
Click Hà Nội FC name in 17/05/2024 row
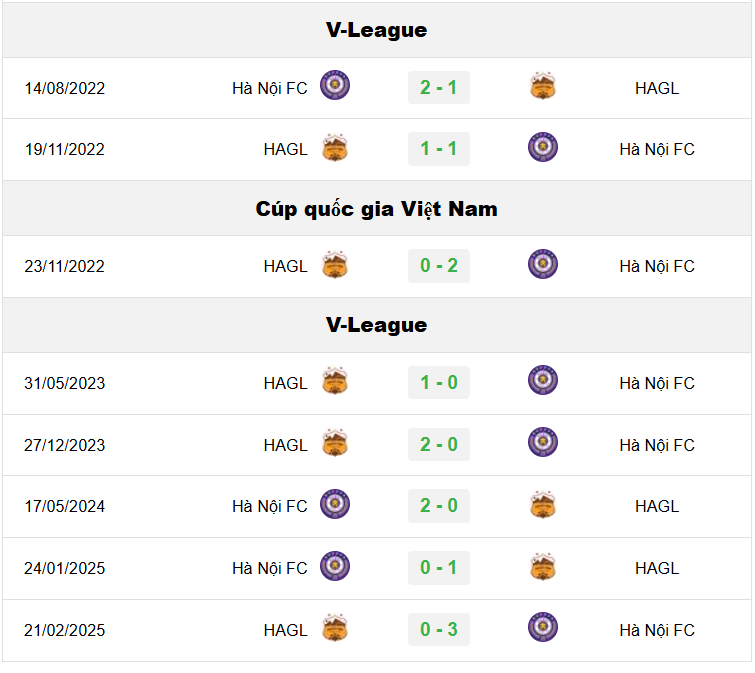pyautogui.click(x=270, y=506)
